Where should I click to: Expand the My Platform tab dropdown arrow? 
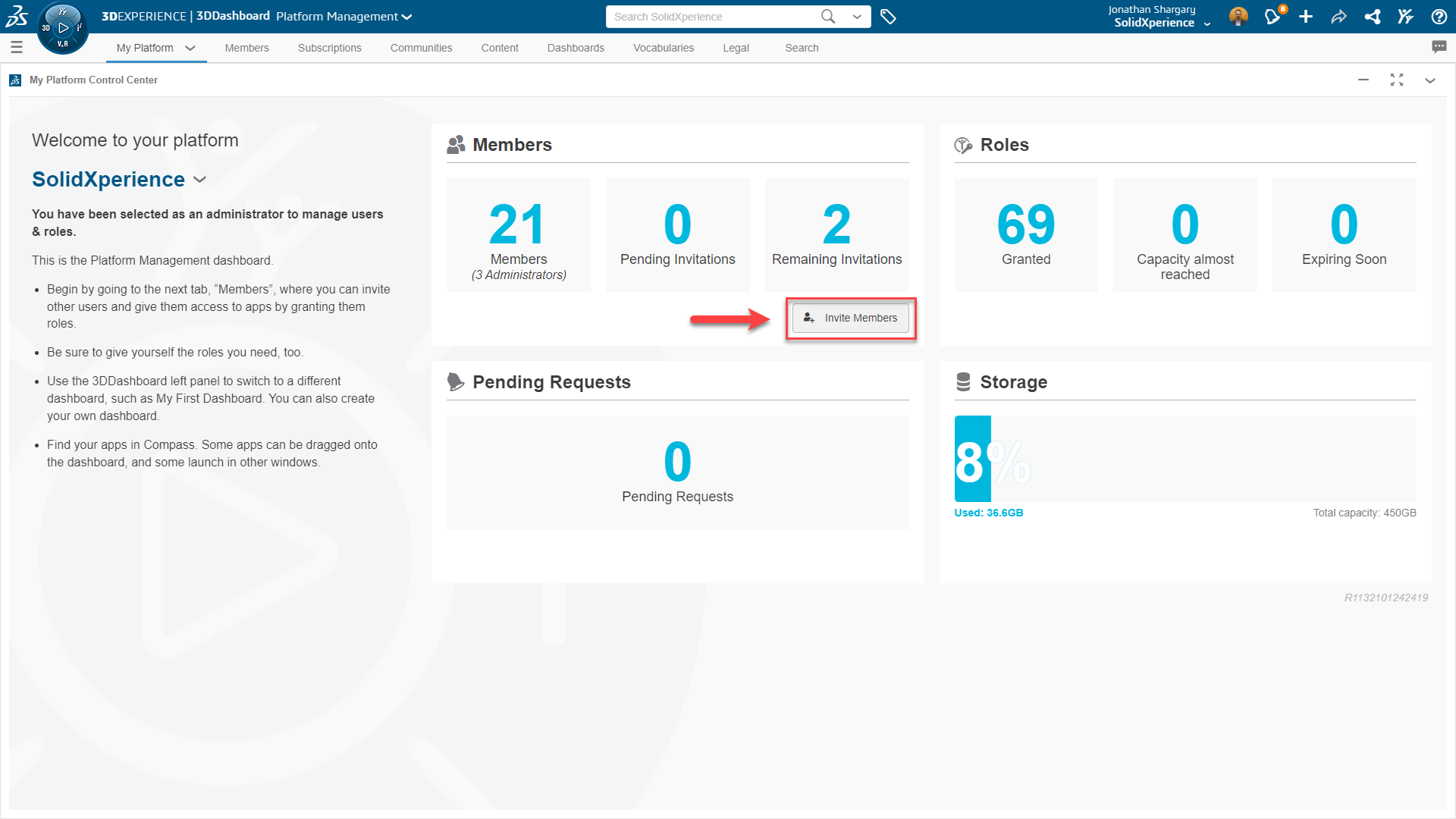(190, 48)
